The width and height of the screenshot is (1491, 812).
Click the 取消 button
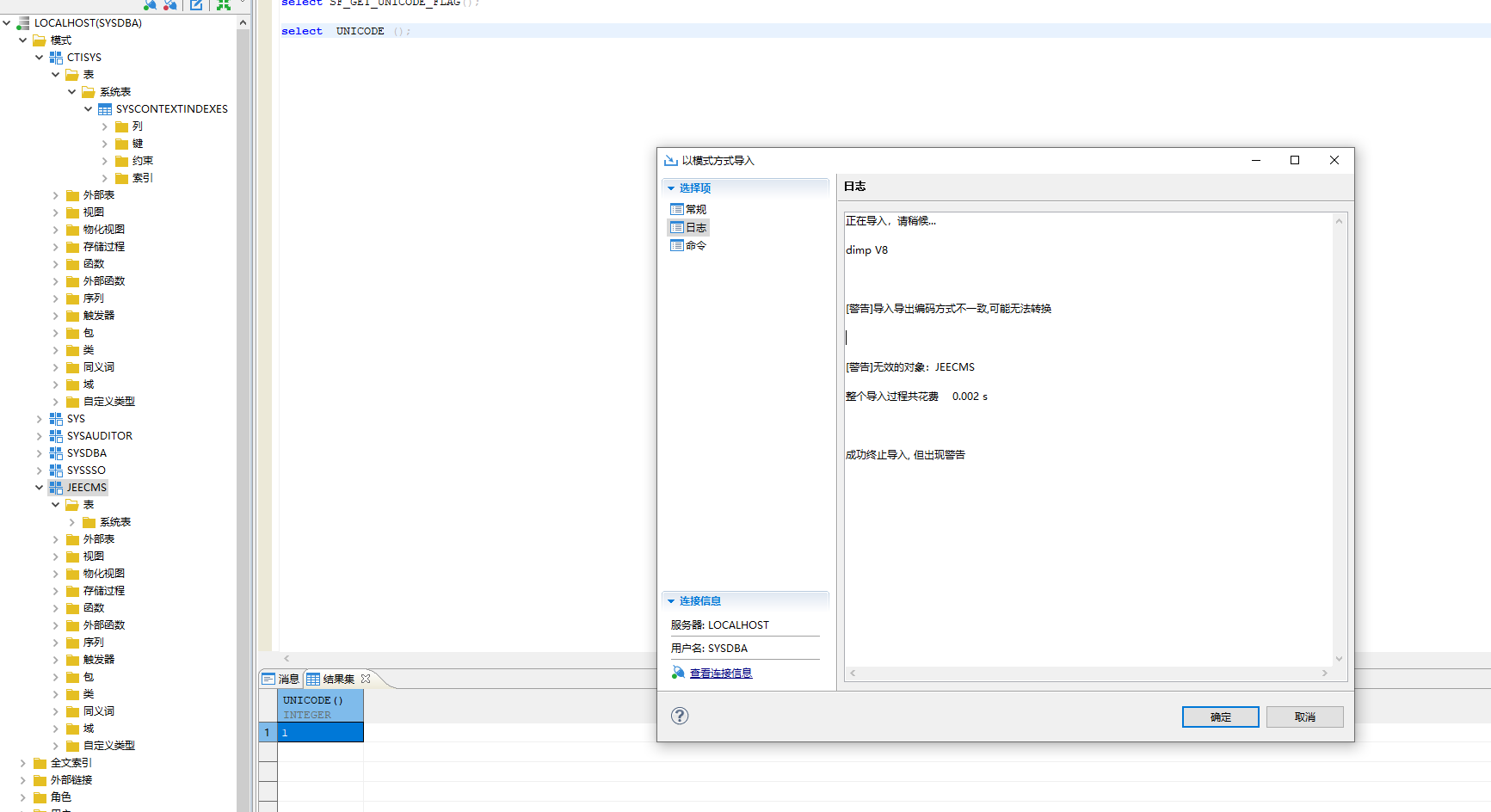pos(1304,717)
